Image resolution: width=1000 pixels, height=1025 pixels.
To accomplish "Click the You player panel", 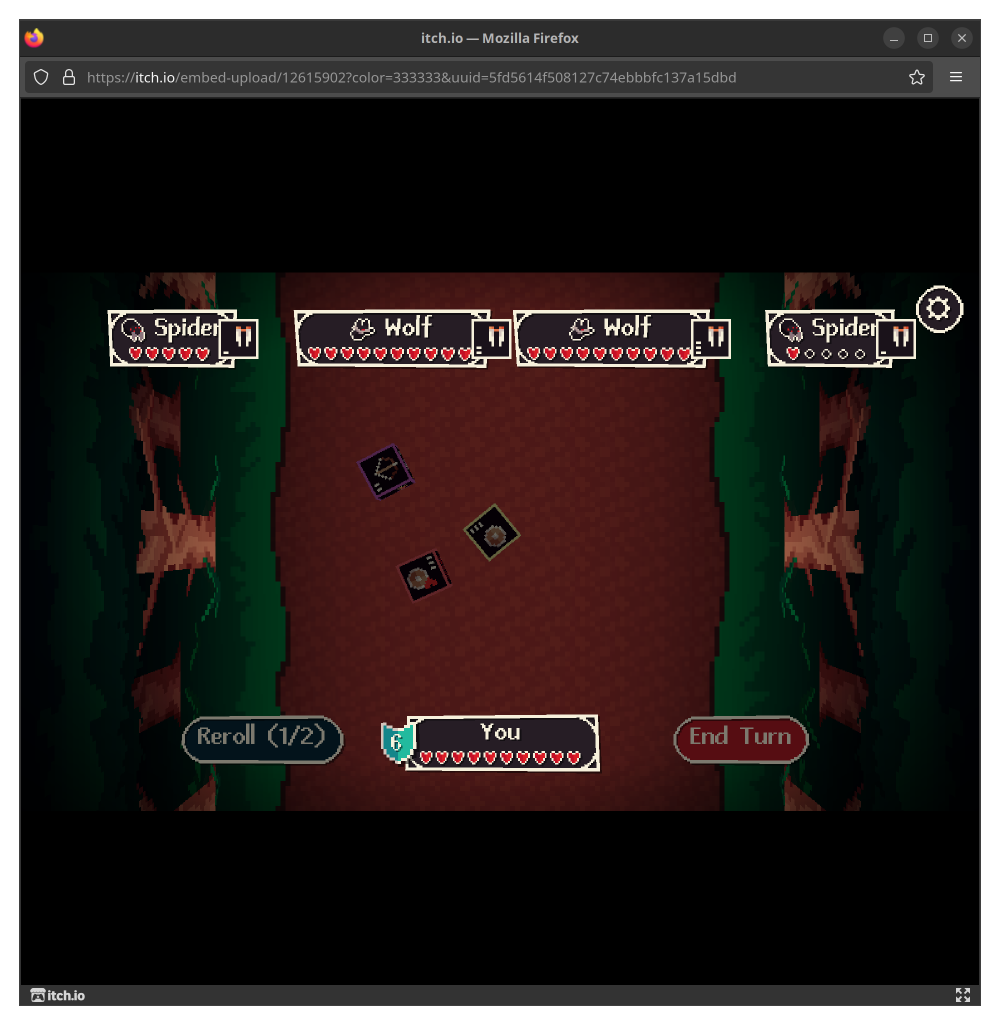I will 502,743.
